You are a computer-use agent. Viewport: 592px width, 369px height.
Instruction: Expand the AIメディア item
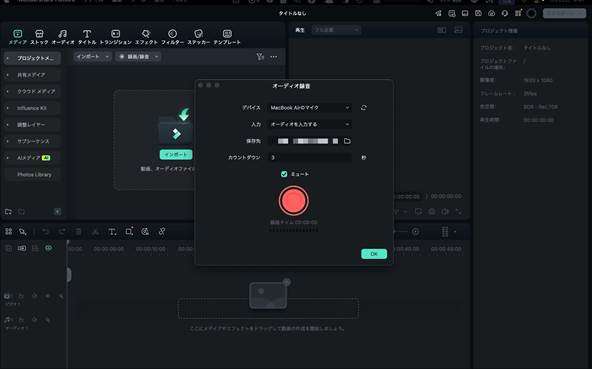click(7, 158)
